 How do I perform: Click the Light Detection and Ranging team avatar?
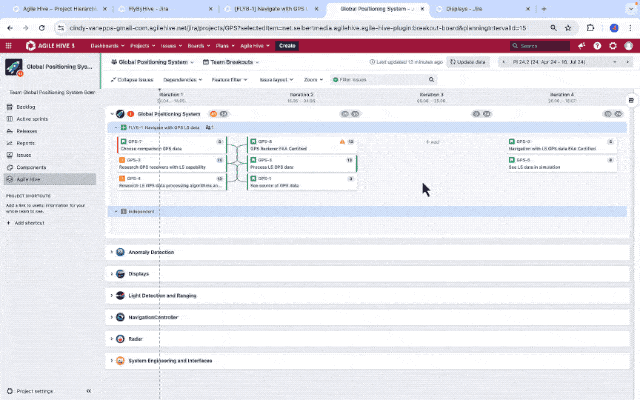point(120,295)
